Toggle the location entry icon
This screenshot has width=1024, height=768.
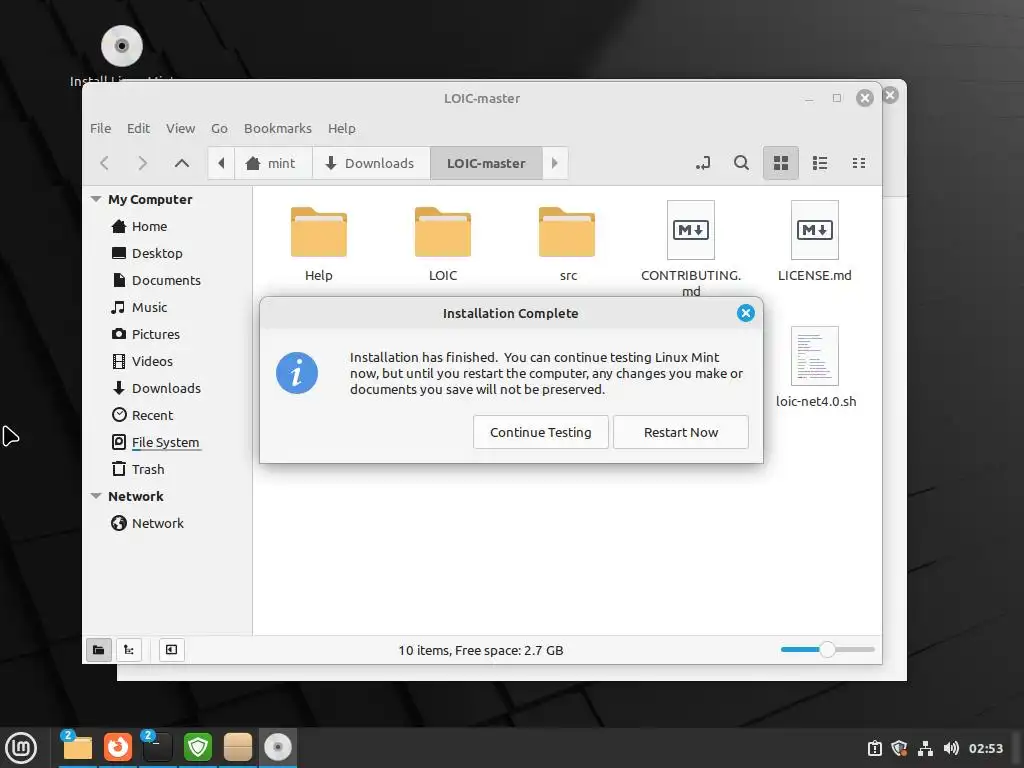pos(703,163)
